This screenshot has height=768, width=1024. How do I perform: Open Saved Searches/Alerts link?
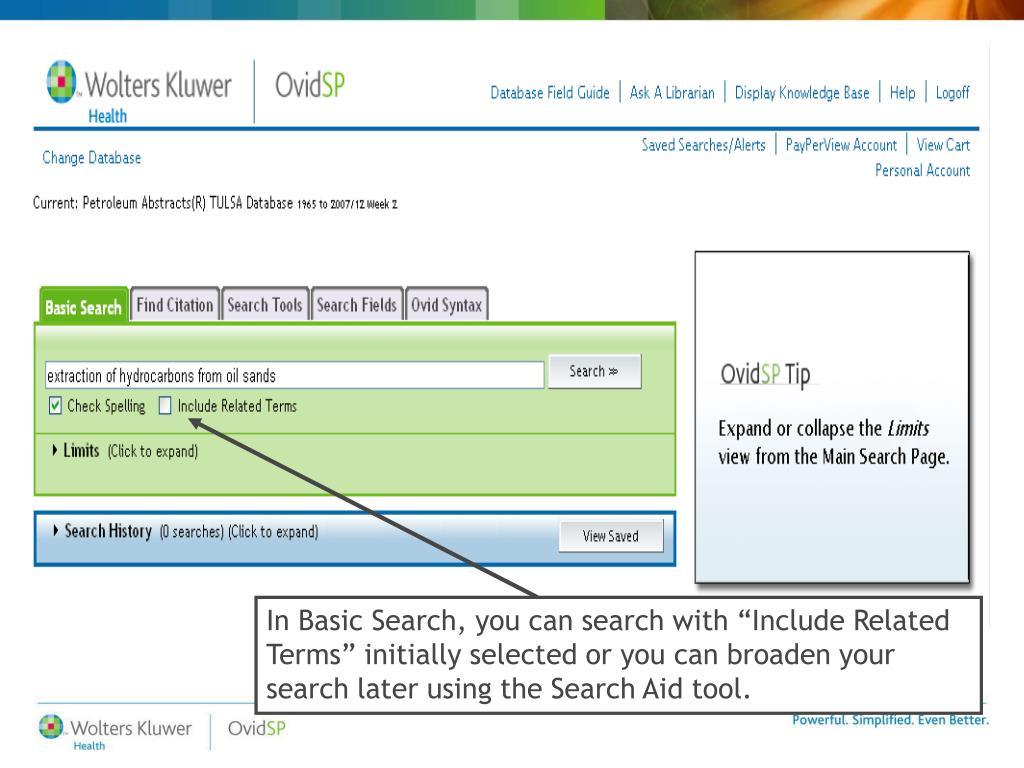[703, 145]
